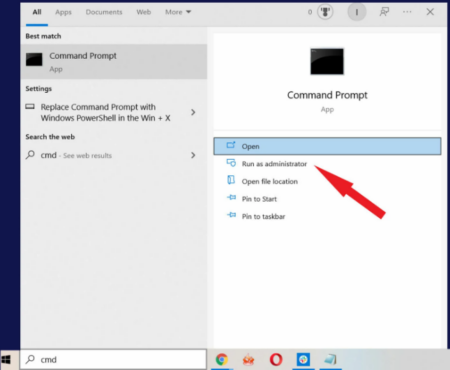Switch to the Documents tab

tap(104, 12)
